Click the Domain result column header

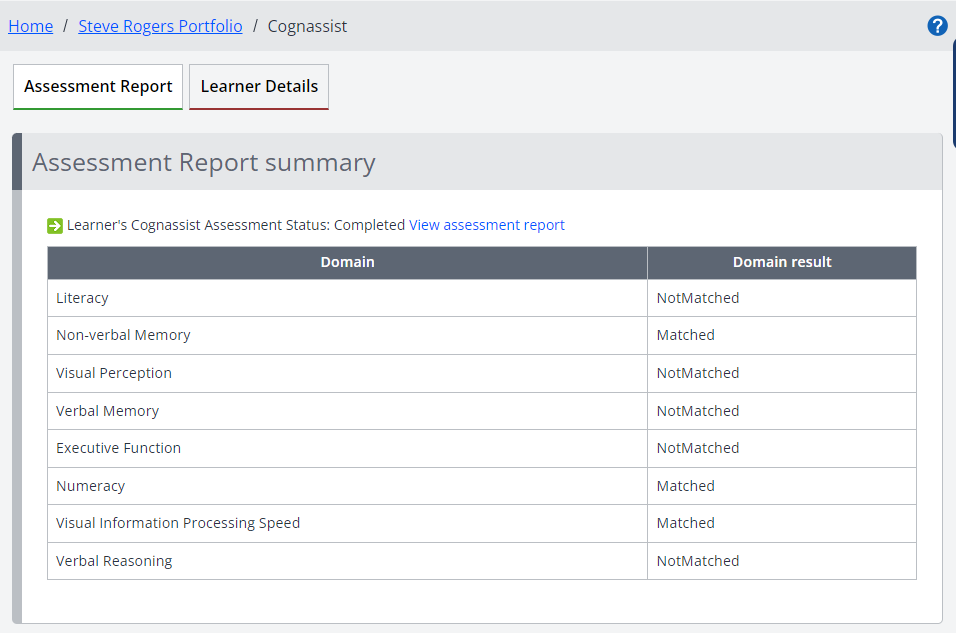click(782, 262)
